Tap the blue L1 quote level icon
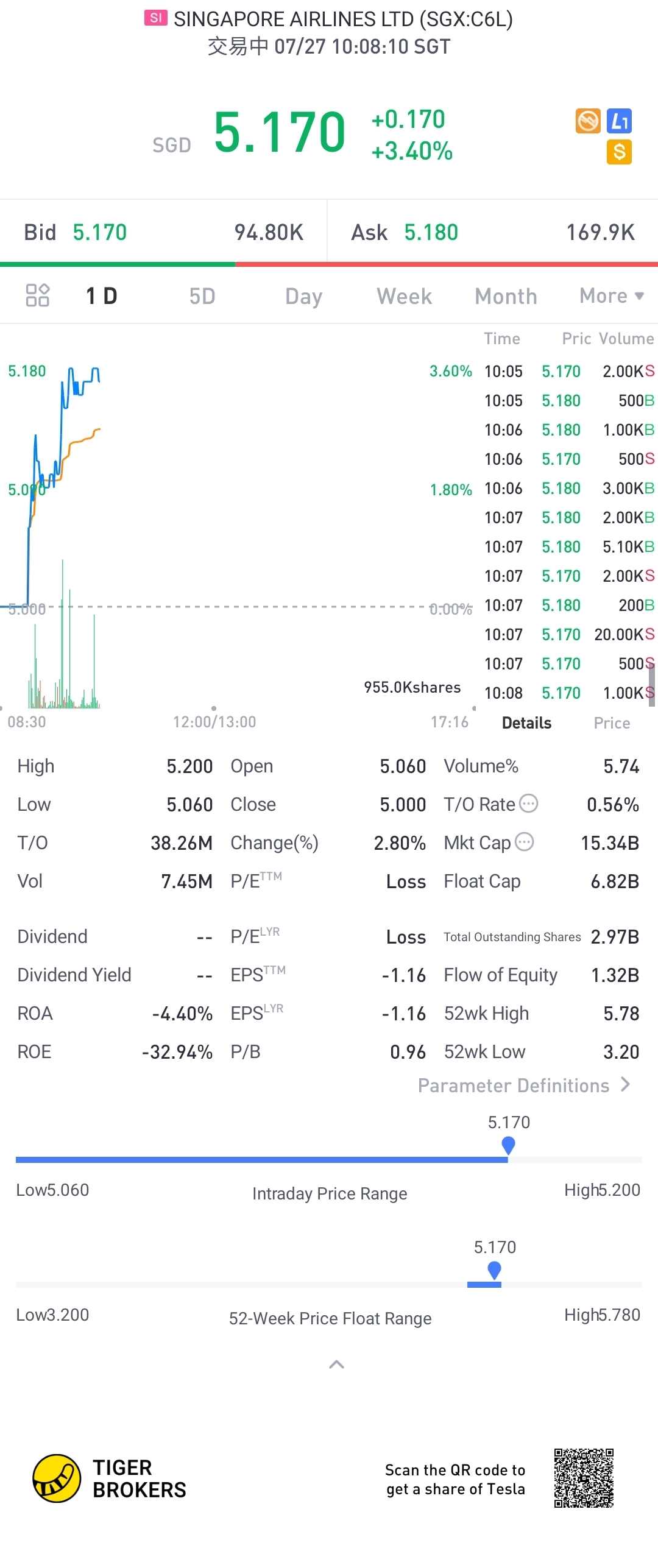This screenshot has height=1568, width=658. (x=619, y=121)
